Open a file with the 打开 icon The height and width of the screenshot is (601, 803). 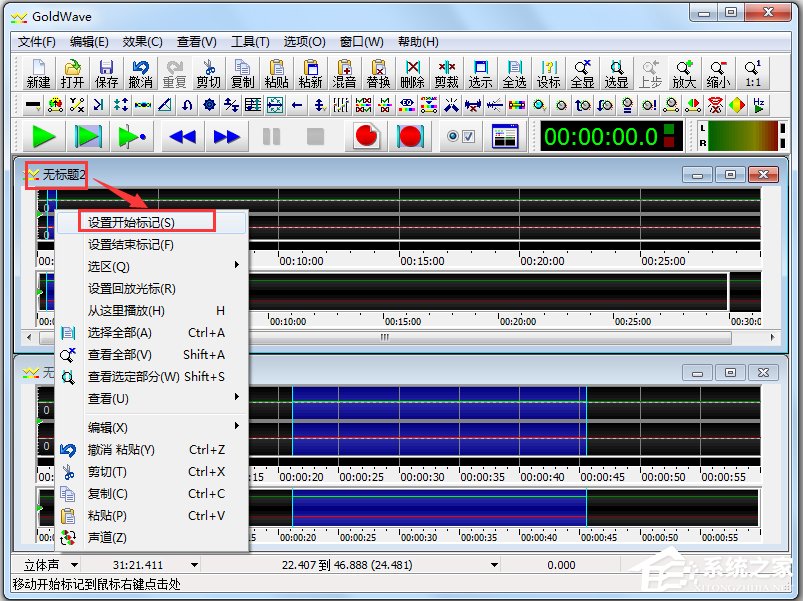[72, 73]
